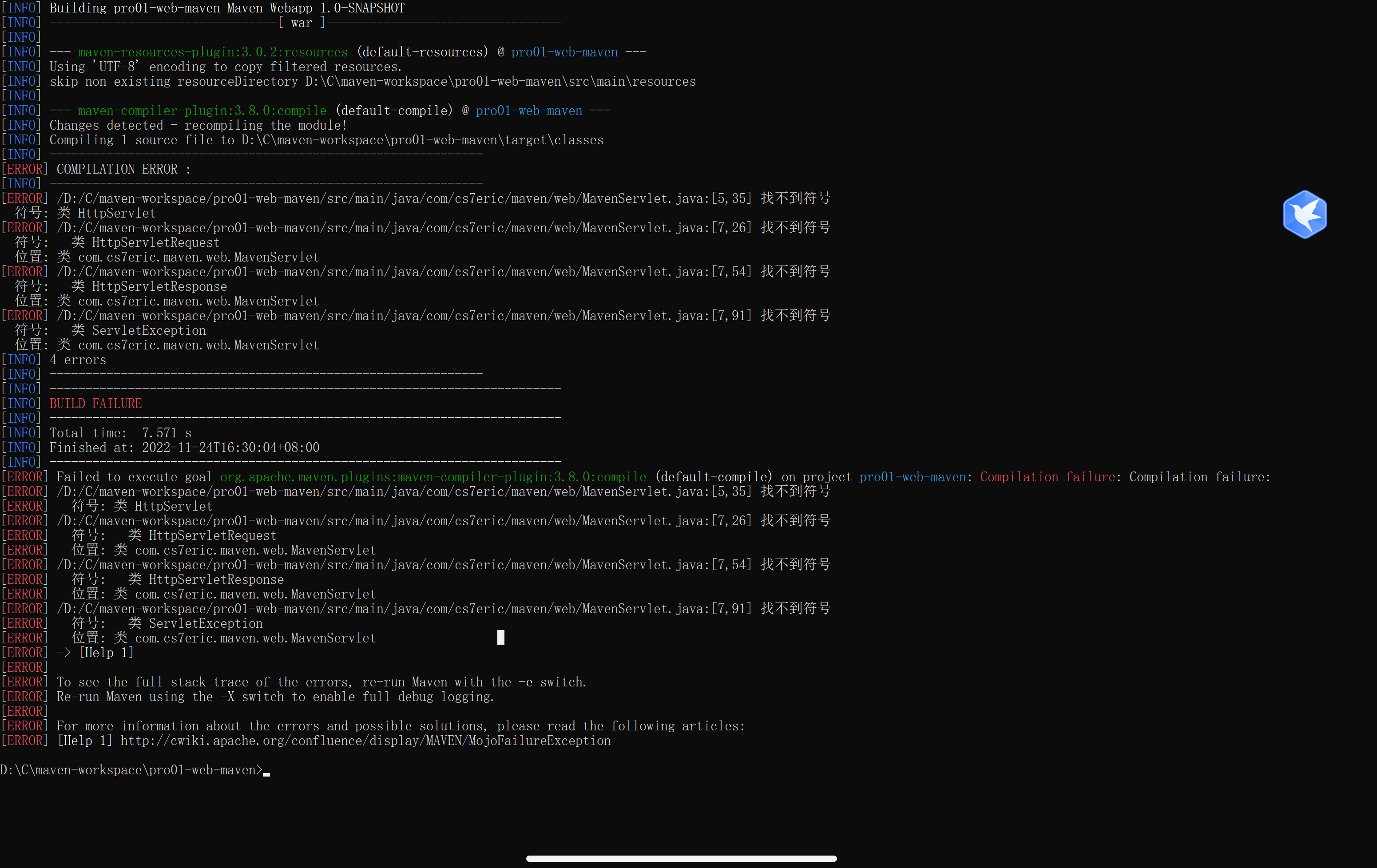Click the "Total time: 7.571 s" line
This screenshot has height=868, width=1377.
point(120,433)
